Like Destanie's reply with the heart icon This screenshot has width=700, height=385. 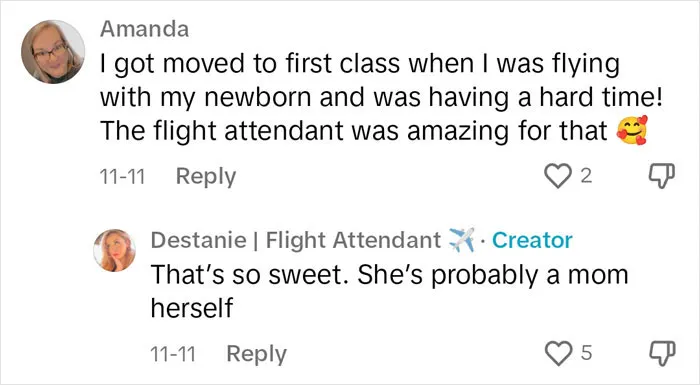[558, 353]
